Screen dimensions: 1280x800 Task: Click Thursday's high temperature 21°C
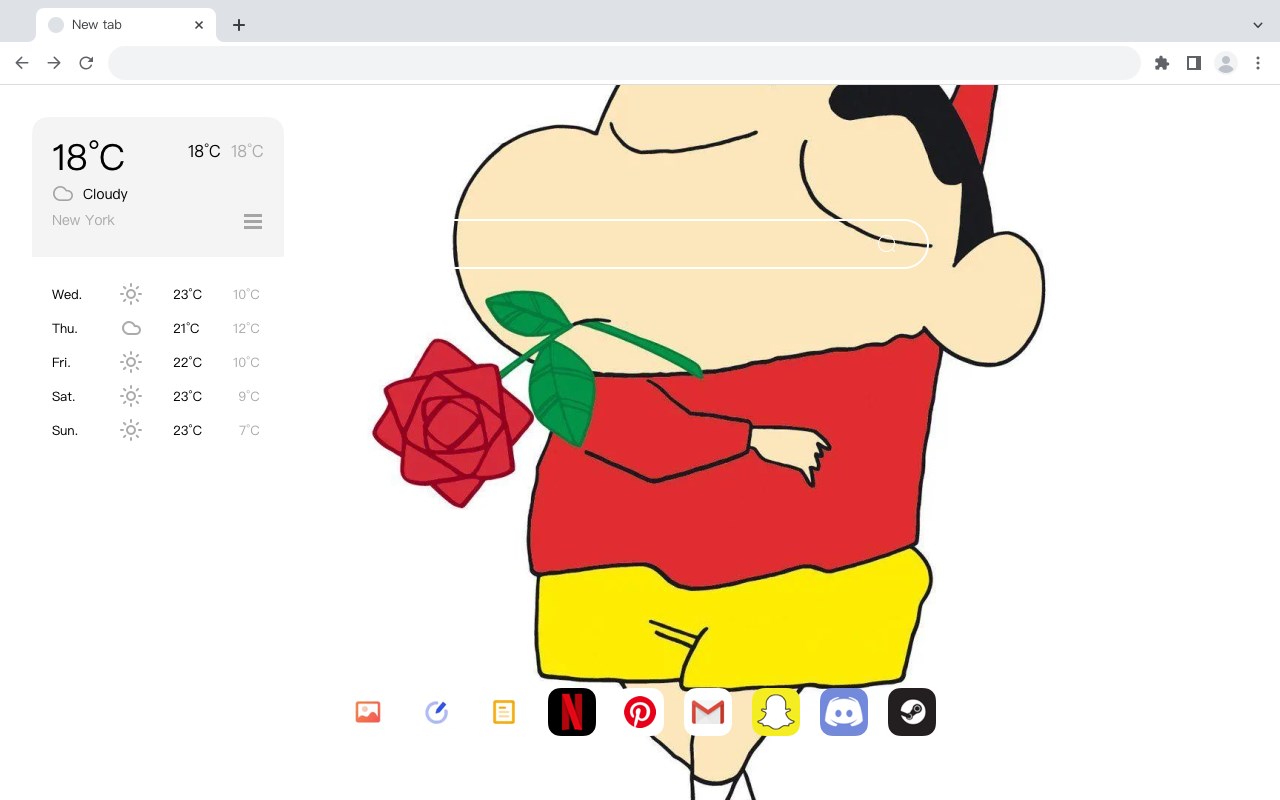pyautogui.click(x=186, y=328)
